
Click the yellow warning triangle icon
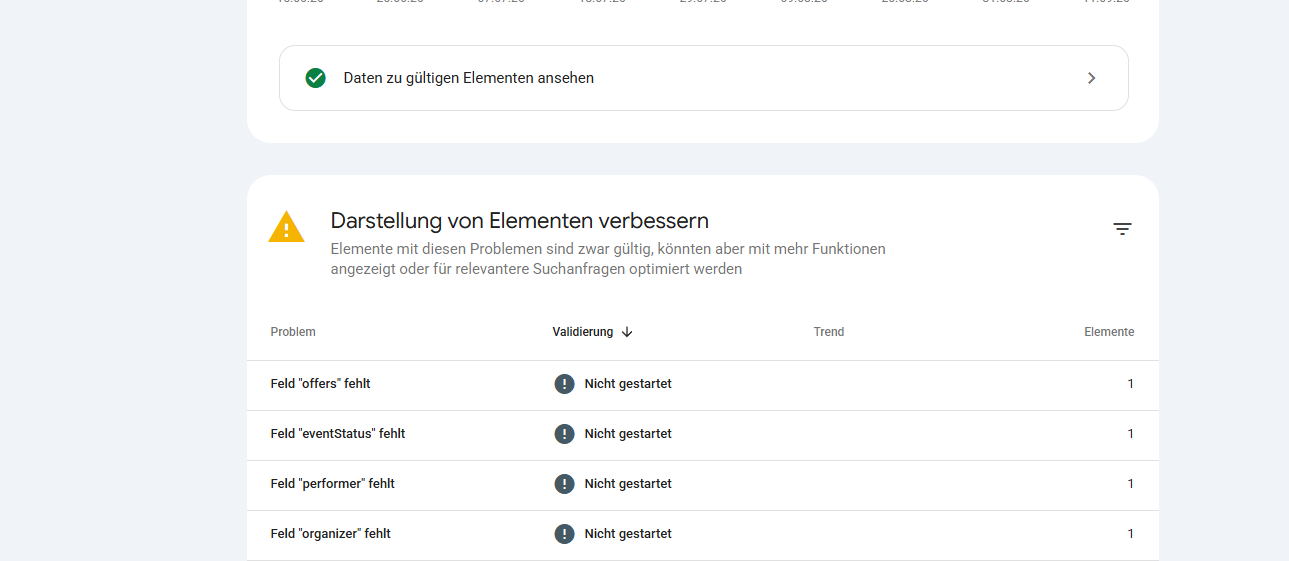(286, 227)
